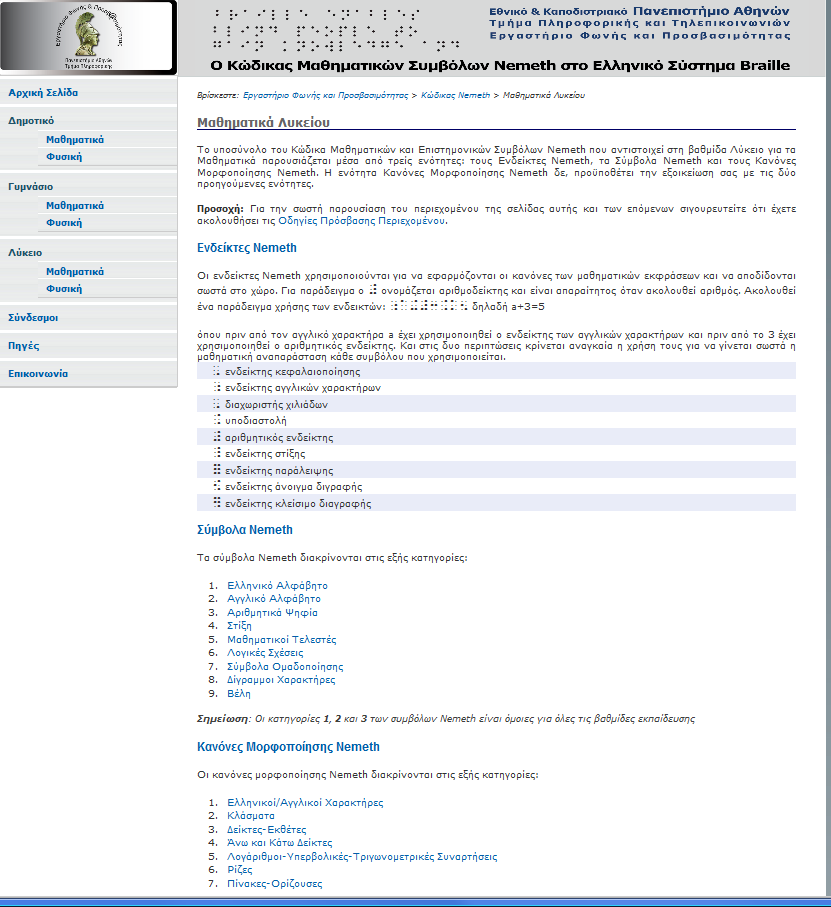This screenshot has height=907, width=831.
Task: Open Αρχική Σελίδα in the sidebar
Action: (x=43, y=93)
